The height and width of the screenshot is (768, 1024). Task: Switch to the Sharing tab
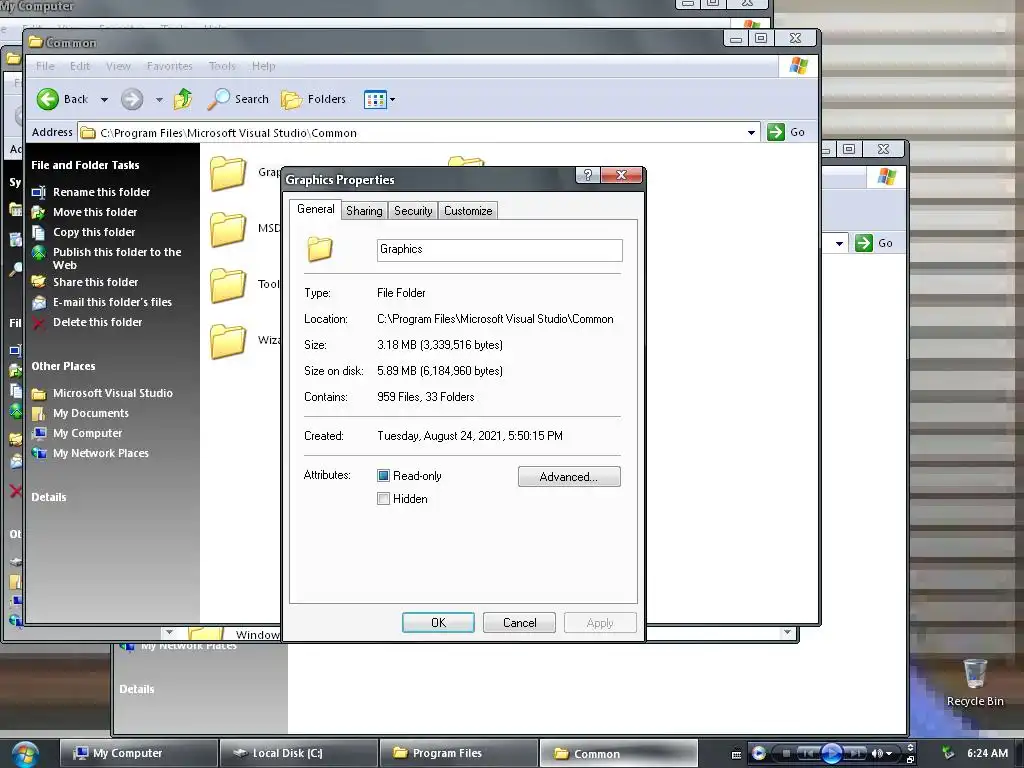(x=364, y=211)
